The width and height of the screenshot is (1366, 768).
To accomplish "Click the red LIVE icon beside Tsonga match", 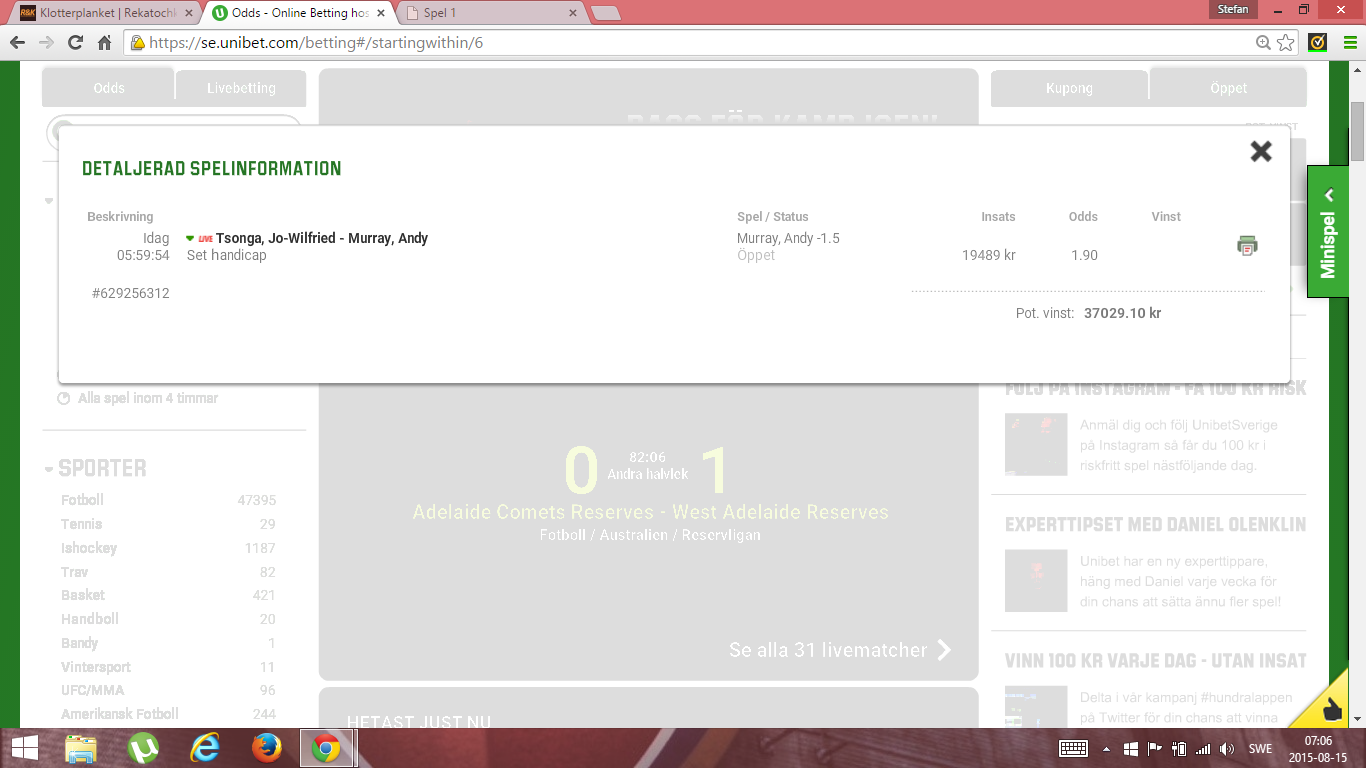I will pos(205,239).
